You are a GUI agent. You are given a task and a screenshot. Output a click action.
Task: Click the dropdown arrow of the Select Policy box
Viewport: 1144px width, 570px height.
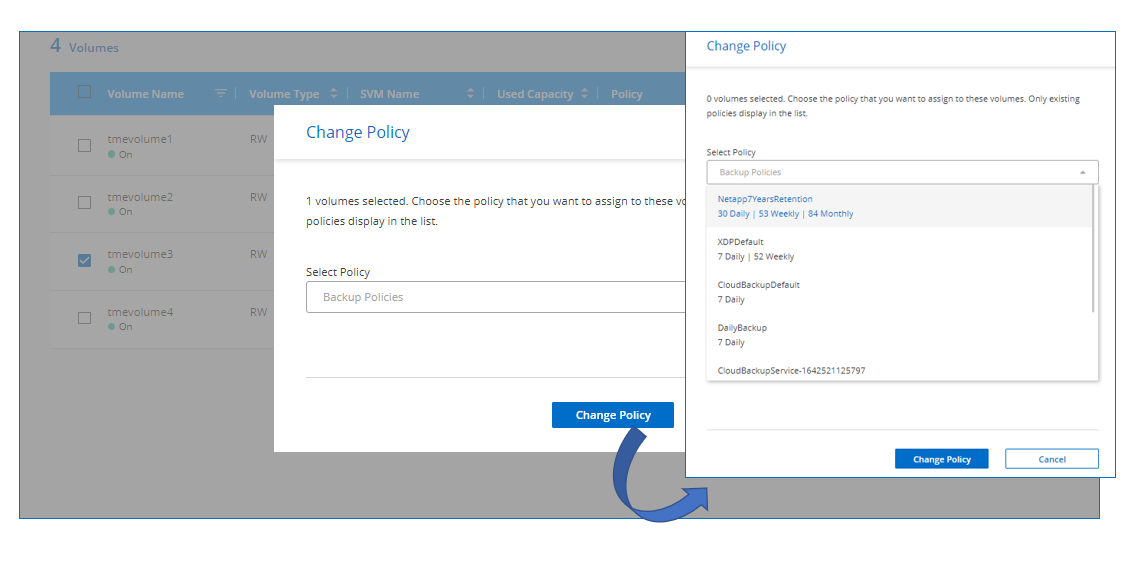tap(1083, 172)
